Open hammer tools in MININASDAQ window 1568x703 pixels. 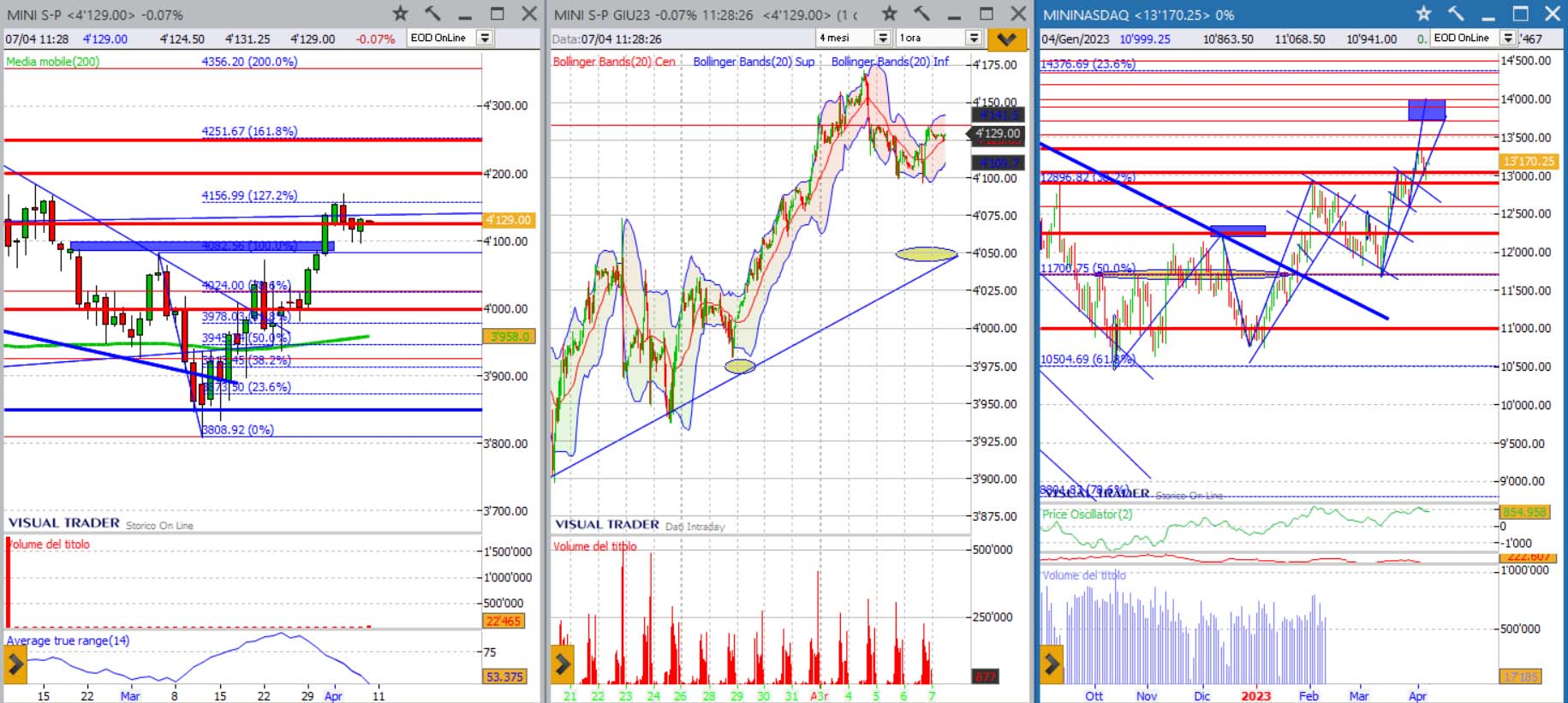pyautogui.click(x=1456, y=14)
